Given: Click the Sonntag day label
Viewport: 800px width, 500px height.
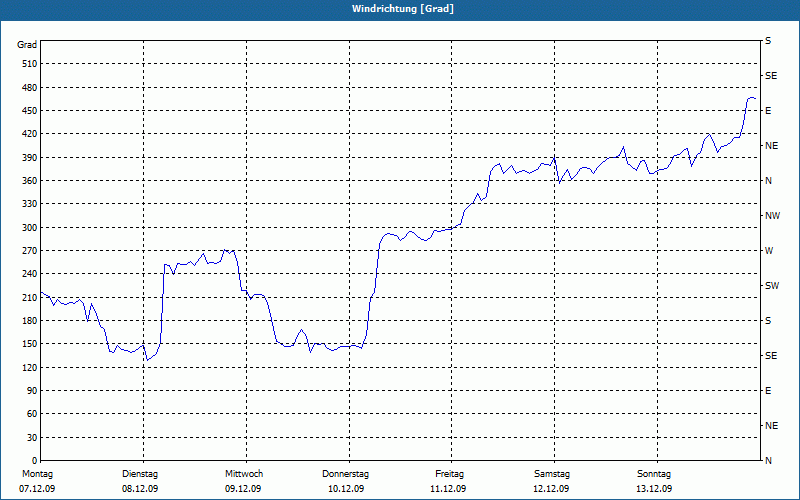Looking at the screenshot, I should (x=654, y=474).
